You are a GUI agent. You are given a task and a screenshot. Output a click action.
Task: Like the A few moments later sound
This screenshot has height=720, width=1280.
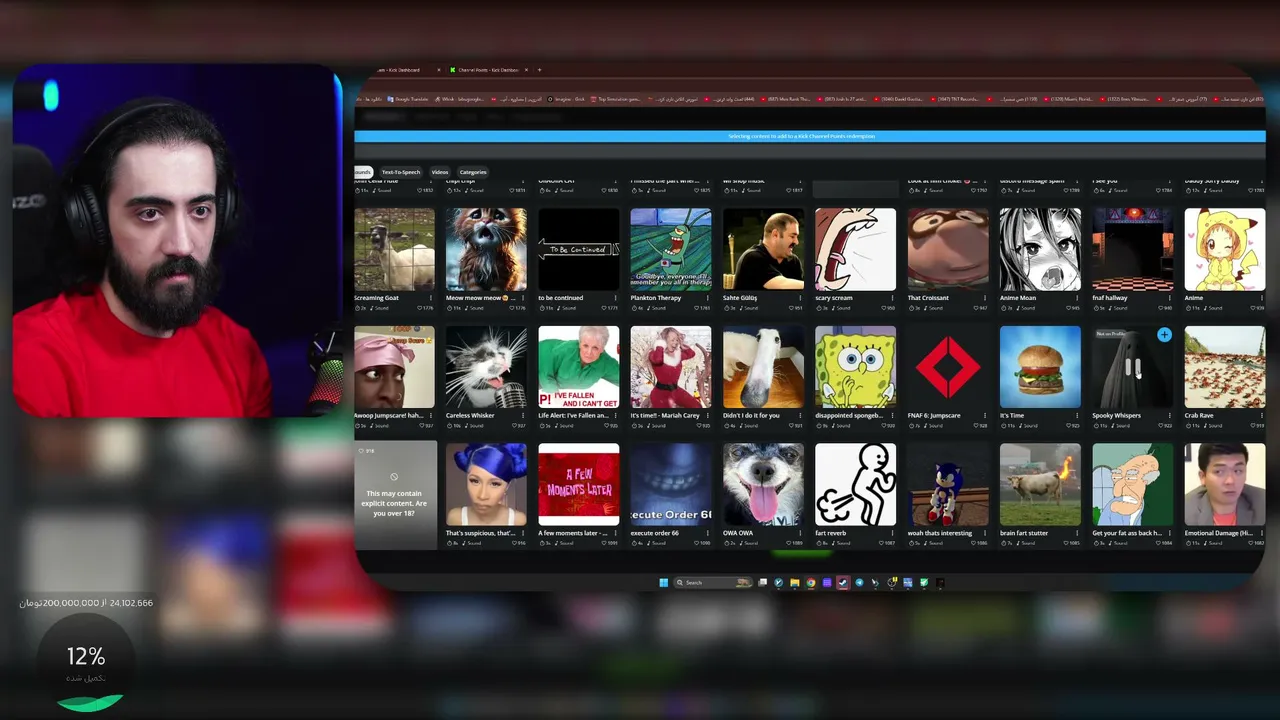[x=604, y=543]
